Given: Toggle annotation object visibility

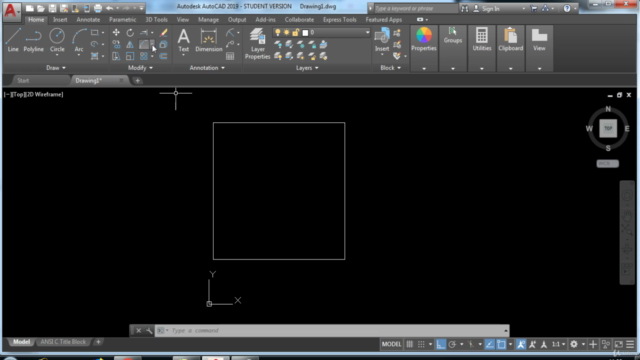Looking at the screenshot, I should pos(521,344).
